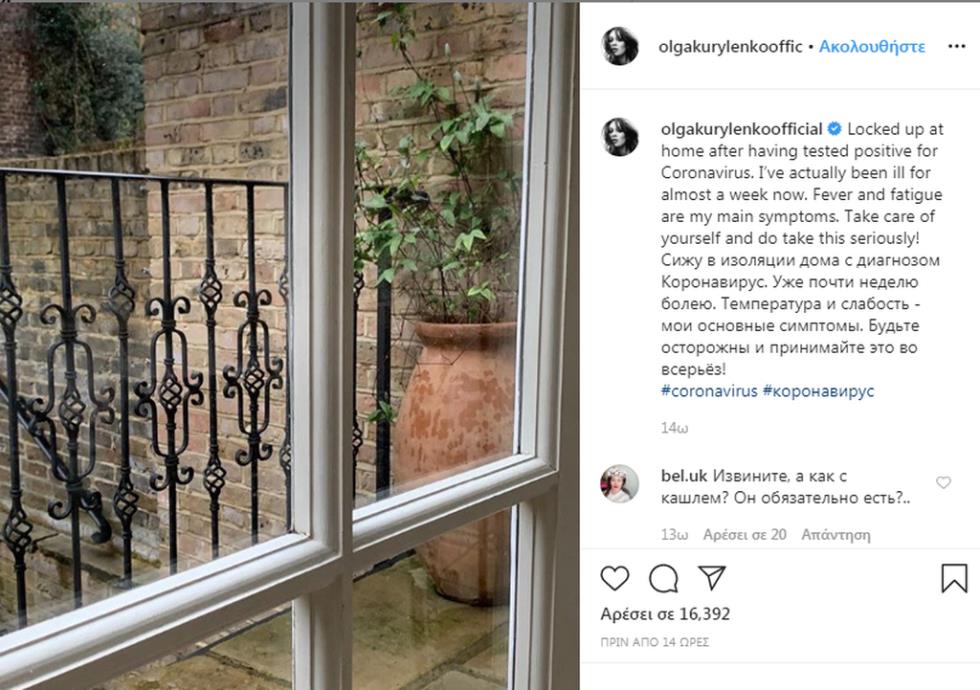Image resolution: width=980 pixels, height=690 pixels.
Task: Click the window photo of the post
Action: (x=289, y=346)
